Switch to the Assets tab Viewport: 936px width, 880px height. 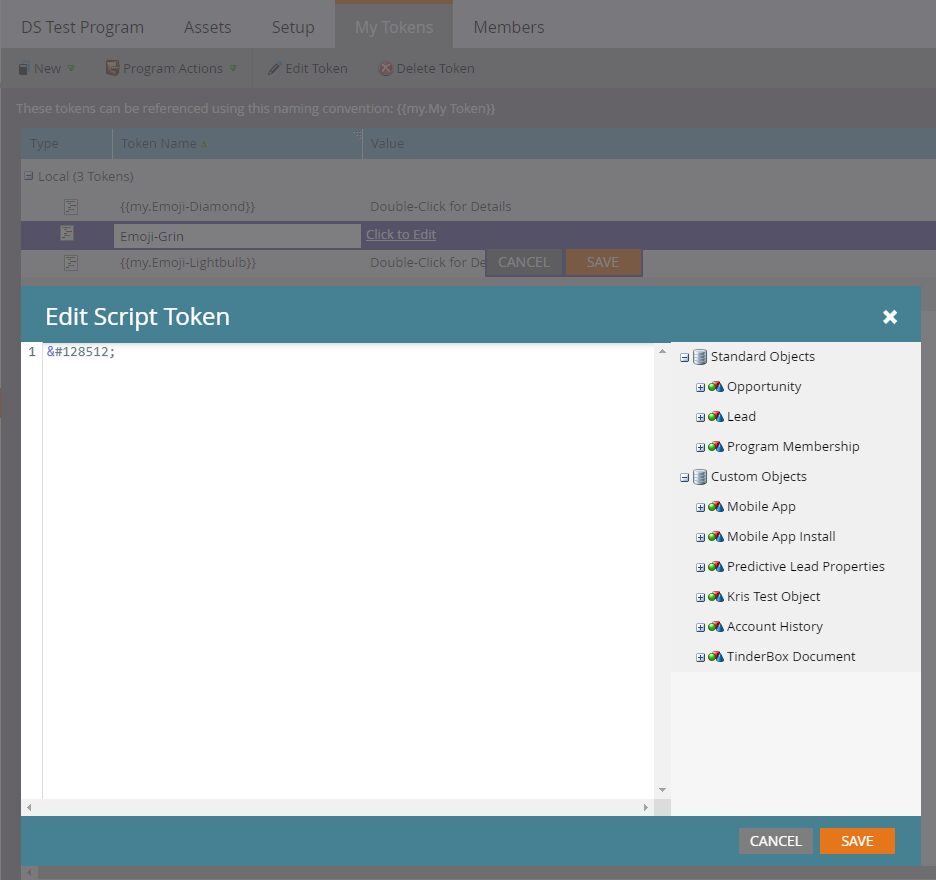(207, 27)
